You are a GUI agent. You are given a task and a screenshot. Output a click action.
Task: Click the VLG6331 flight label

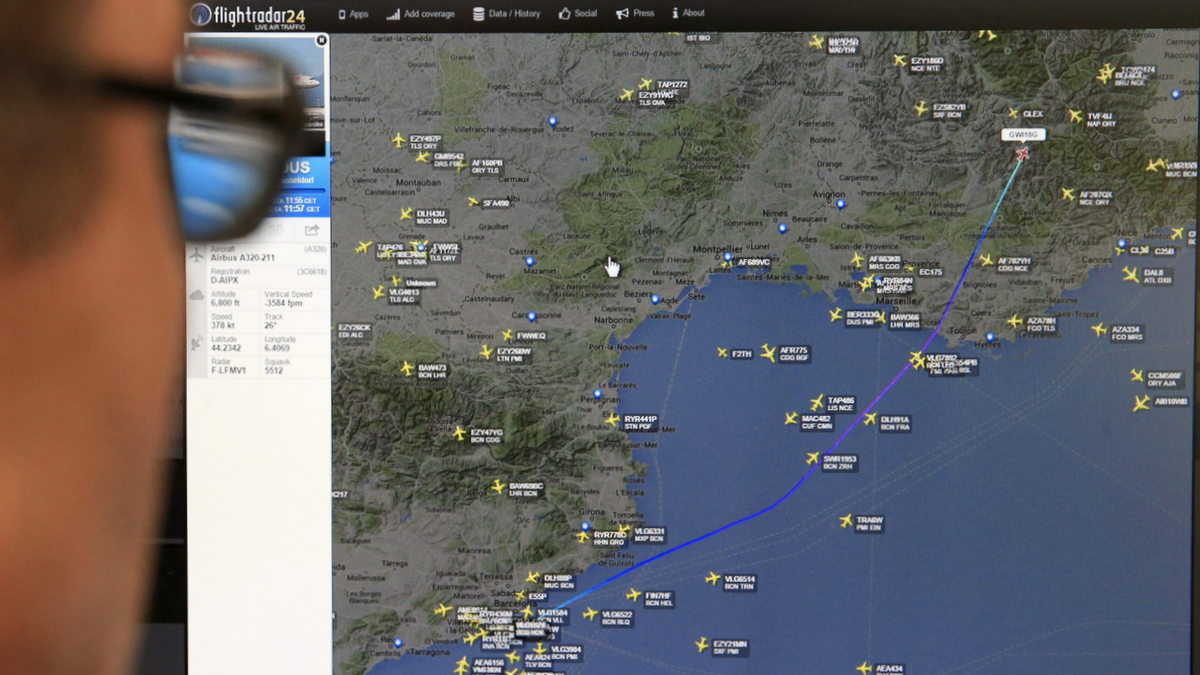649,535
